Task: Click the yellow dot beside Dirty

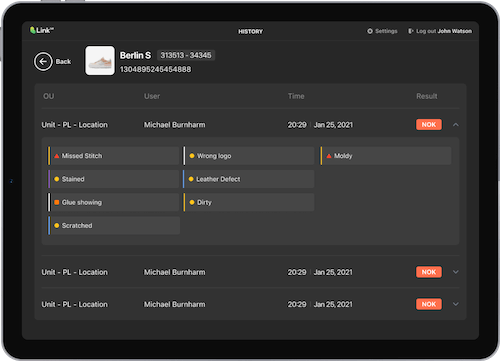Action: pos(192,202)
